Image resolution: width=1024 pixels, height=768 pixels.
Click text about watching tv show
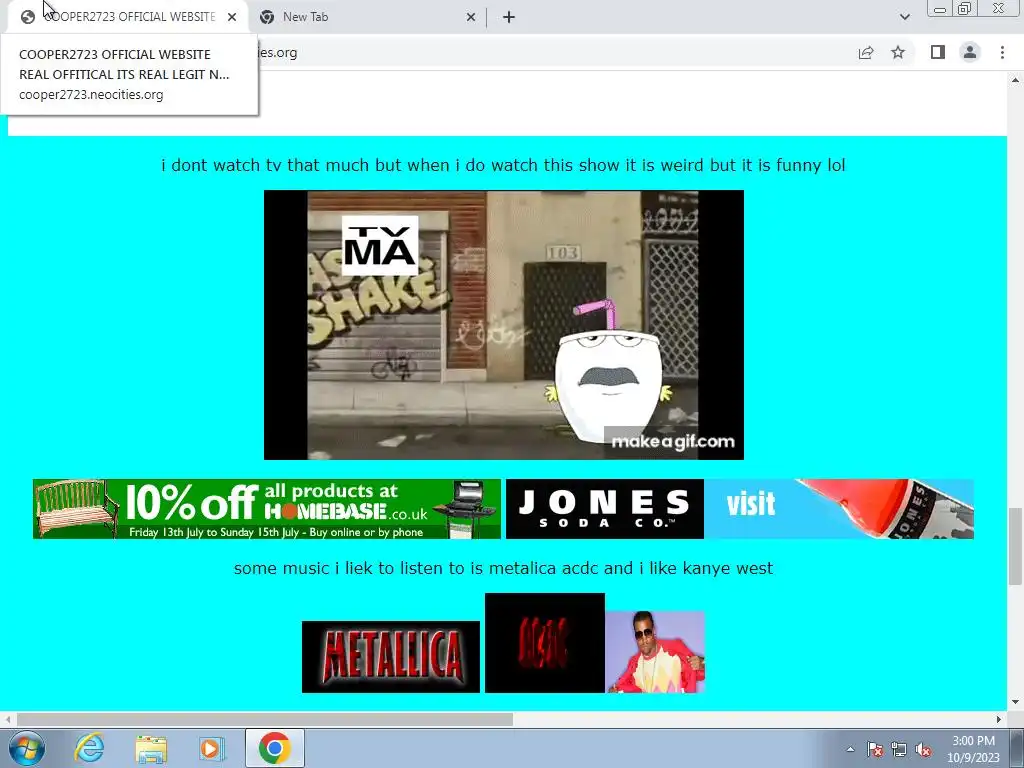(504, 165)
